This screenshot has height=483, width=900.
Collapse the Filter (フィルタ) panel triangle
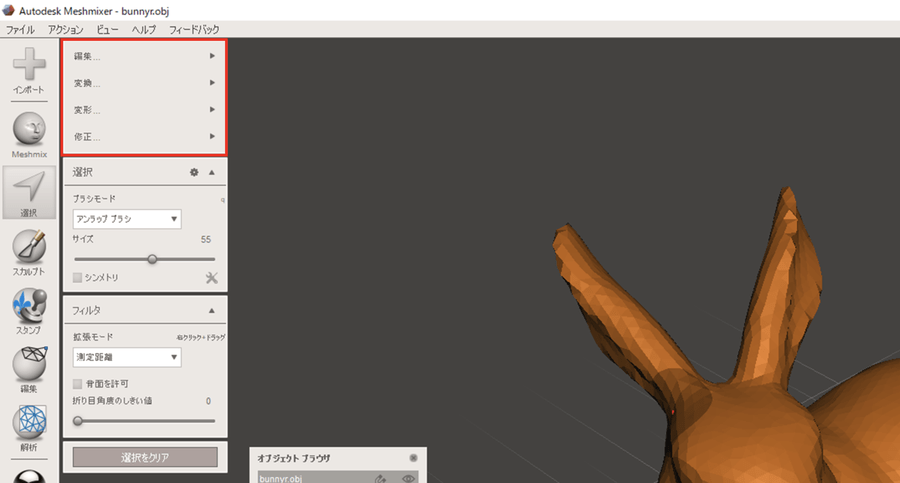point(212,311)
